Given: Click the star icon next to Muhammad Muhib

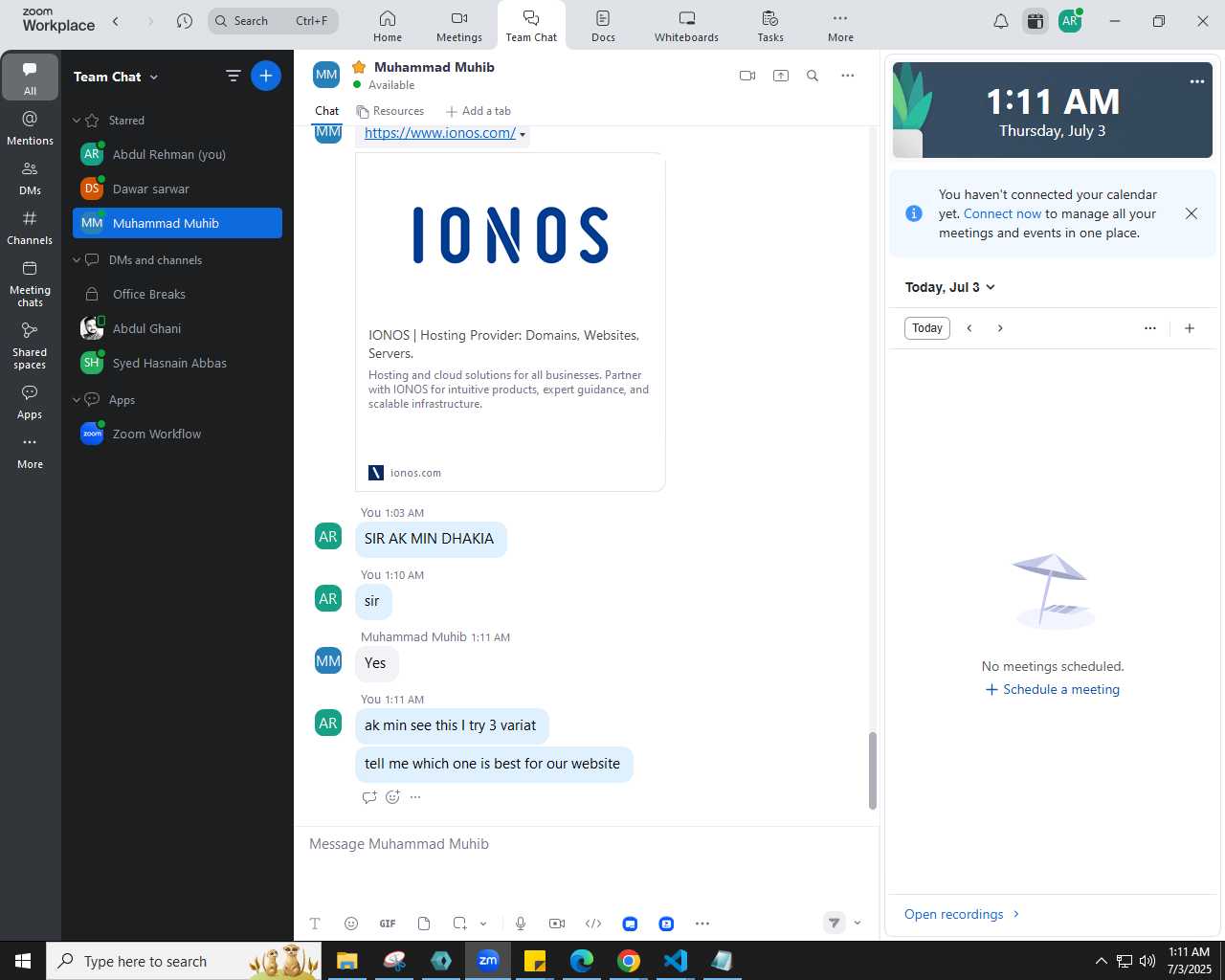Looking at the screenshot, I should pyautogui.click(x=359, y=67).
